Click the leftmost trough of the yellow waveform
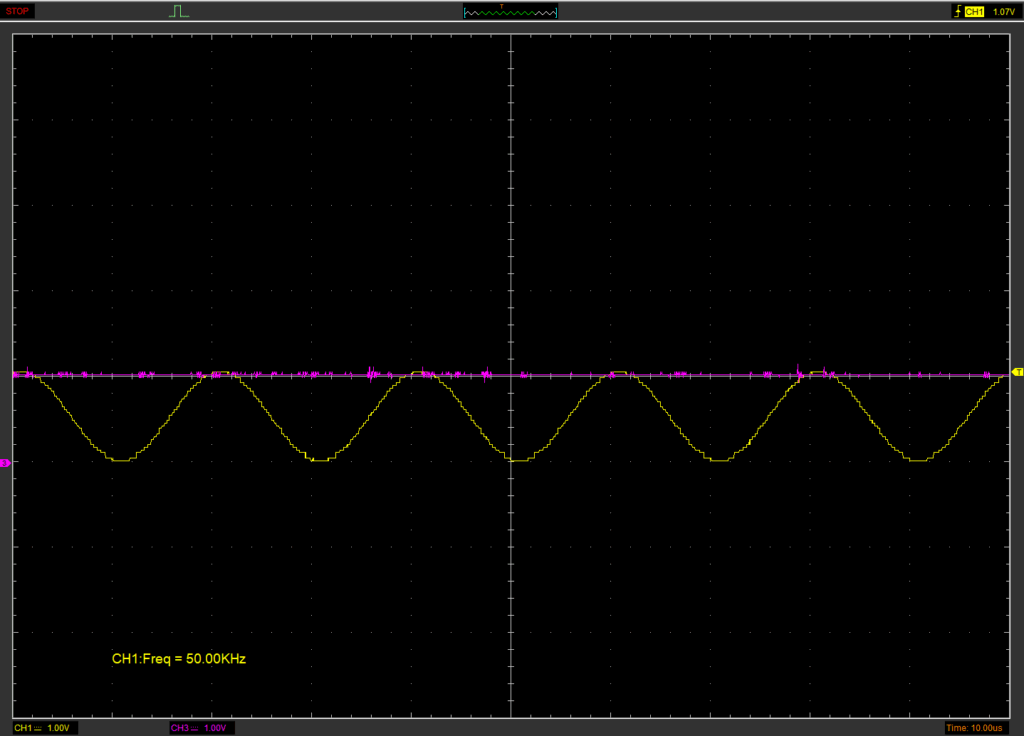 [120, 459]
